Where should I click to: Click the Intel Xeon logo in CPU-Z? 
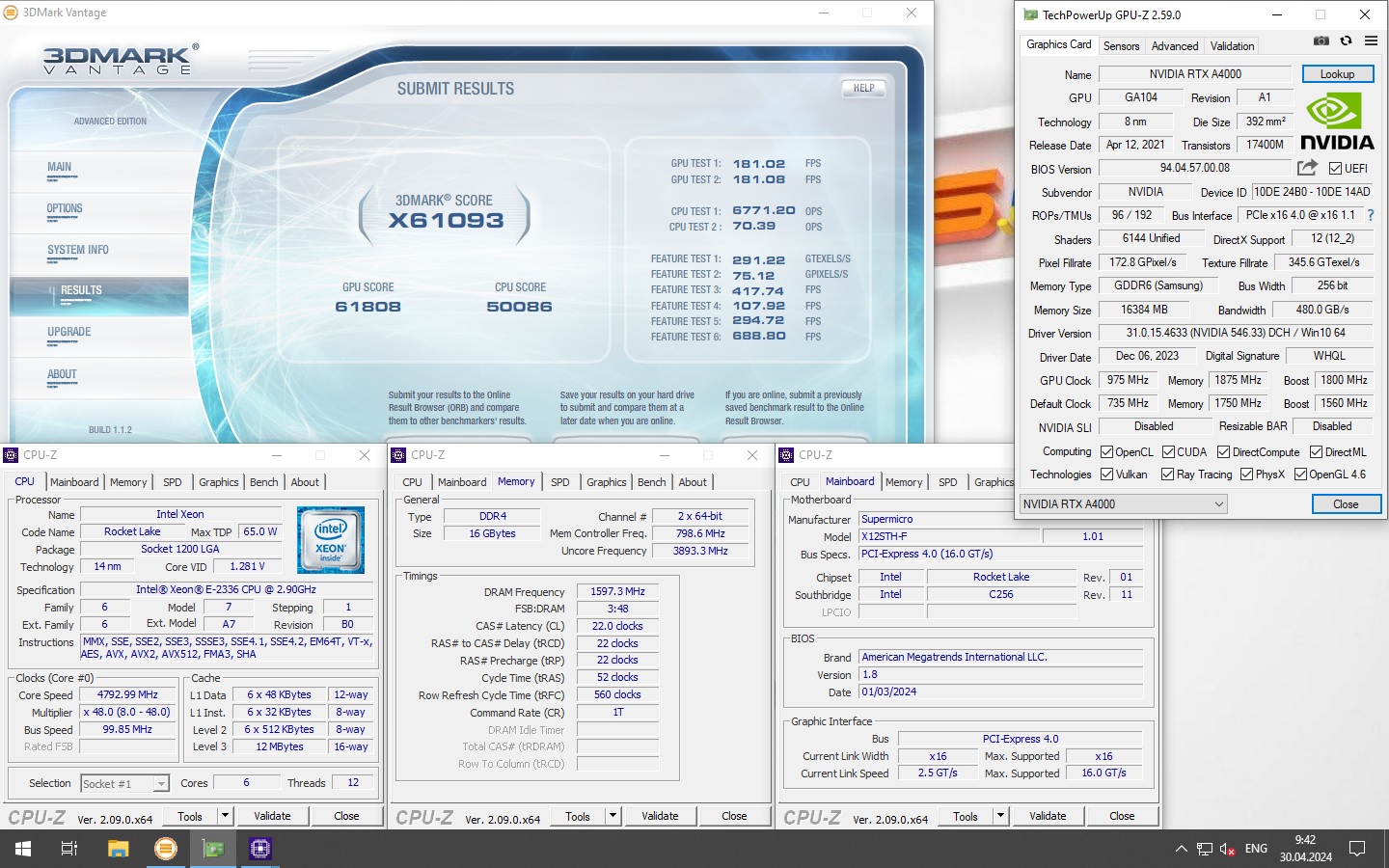point(331,540)
